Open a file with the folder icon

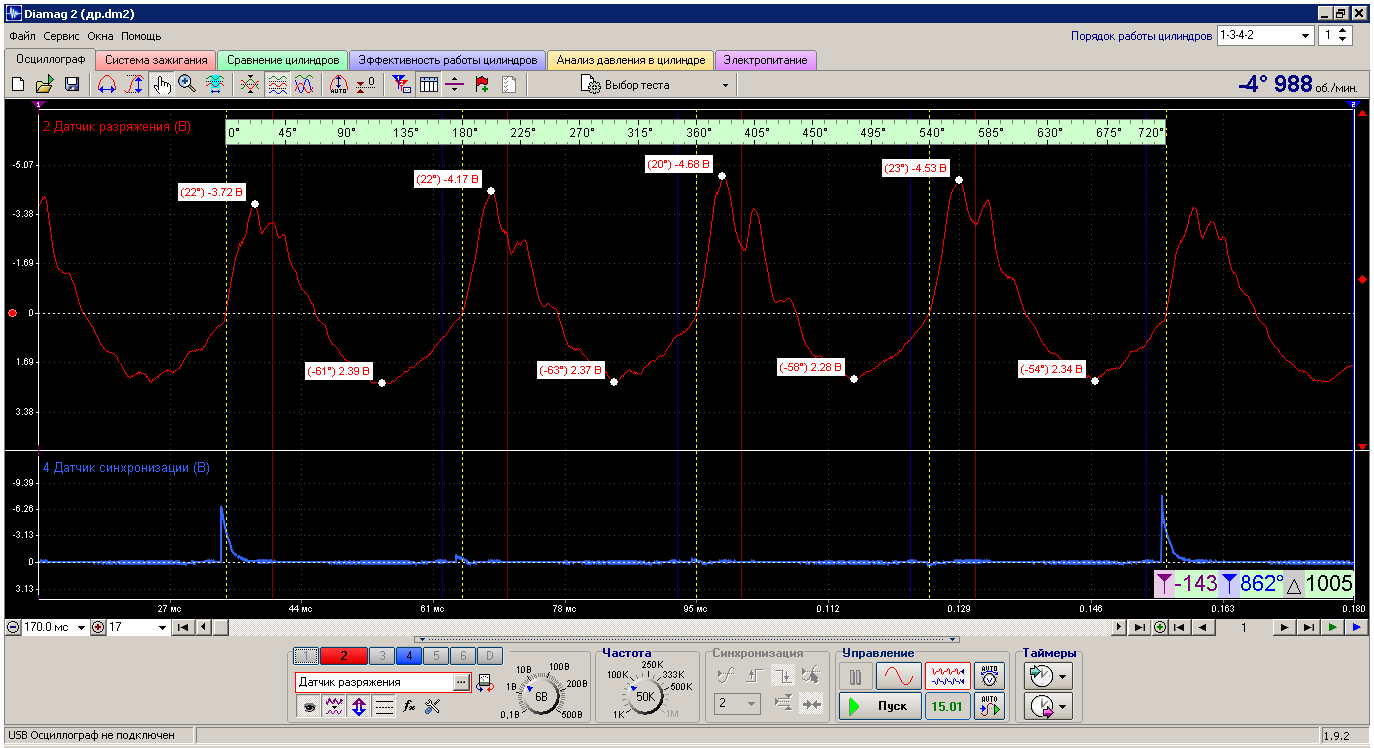pyautogui.click(x=45, y=85)
